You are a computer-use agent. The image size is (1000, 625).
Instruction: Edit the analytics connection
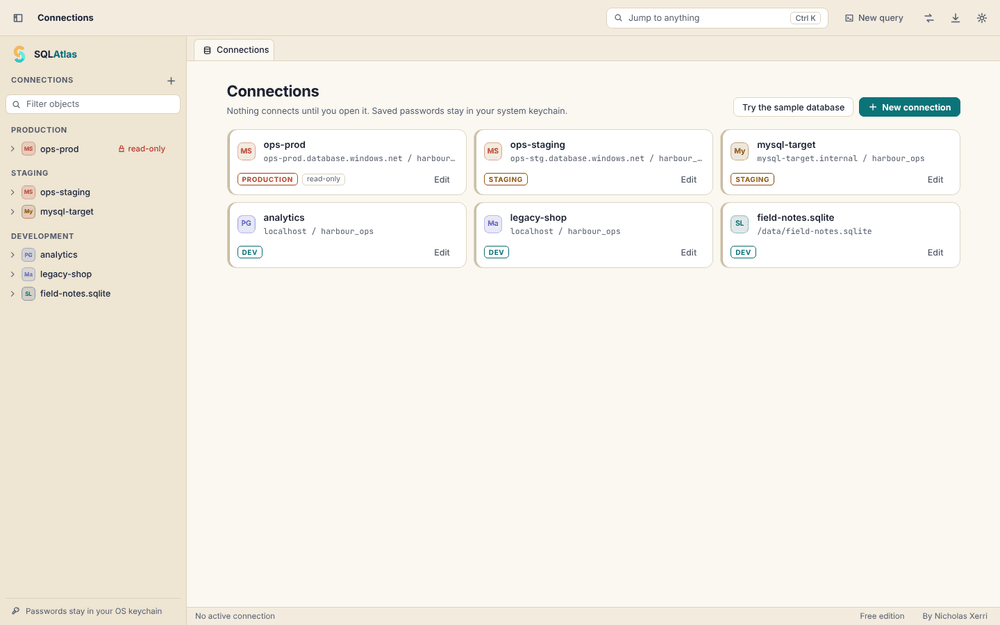point(442,253)
